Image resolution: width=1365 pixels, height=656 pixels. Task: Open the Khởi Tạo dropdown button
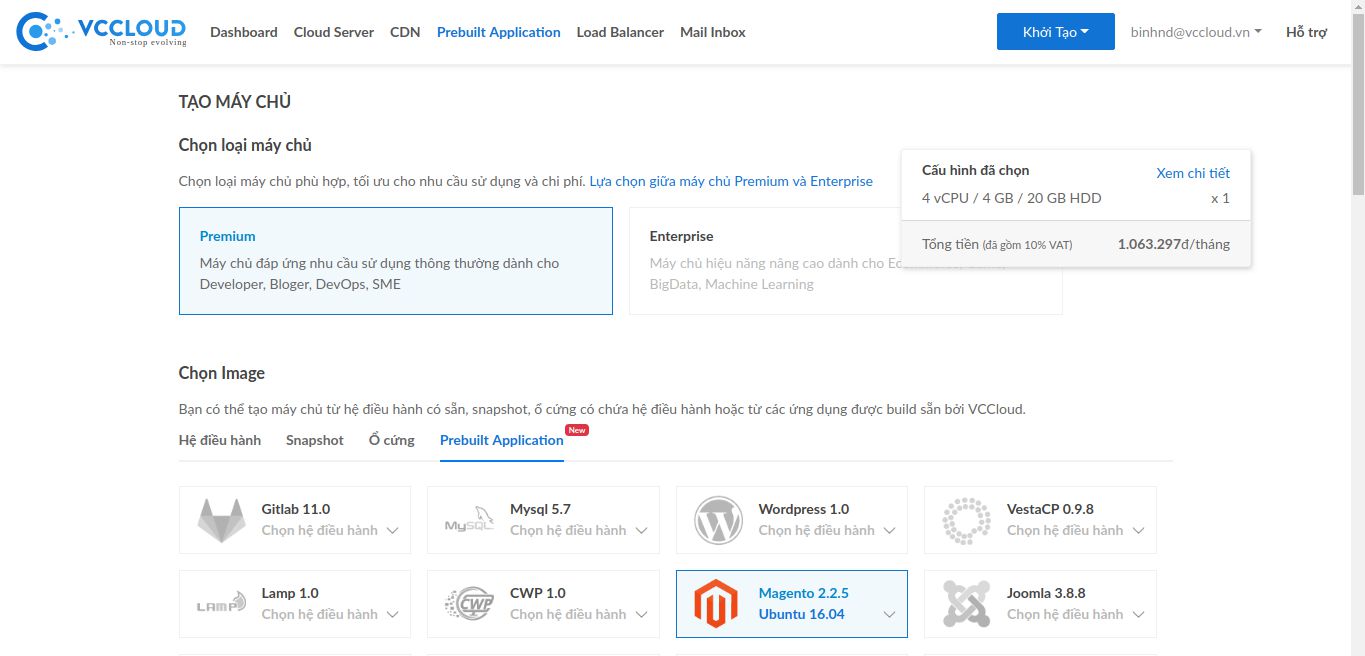[x=1055, y=32]
